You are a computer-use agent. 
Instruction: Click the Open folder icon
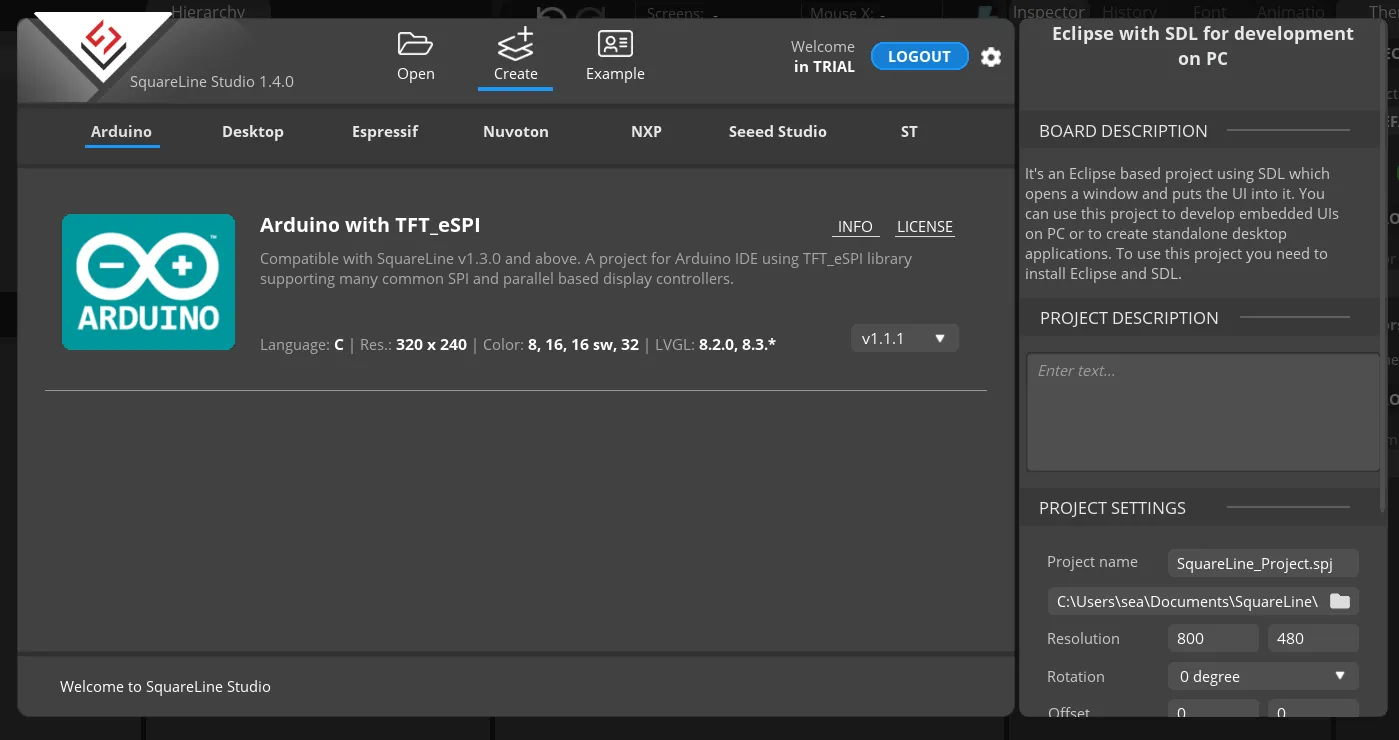point(415,44)
